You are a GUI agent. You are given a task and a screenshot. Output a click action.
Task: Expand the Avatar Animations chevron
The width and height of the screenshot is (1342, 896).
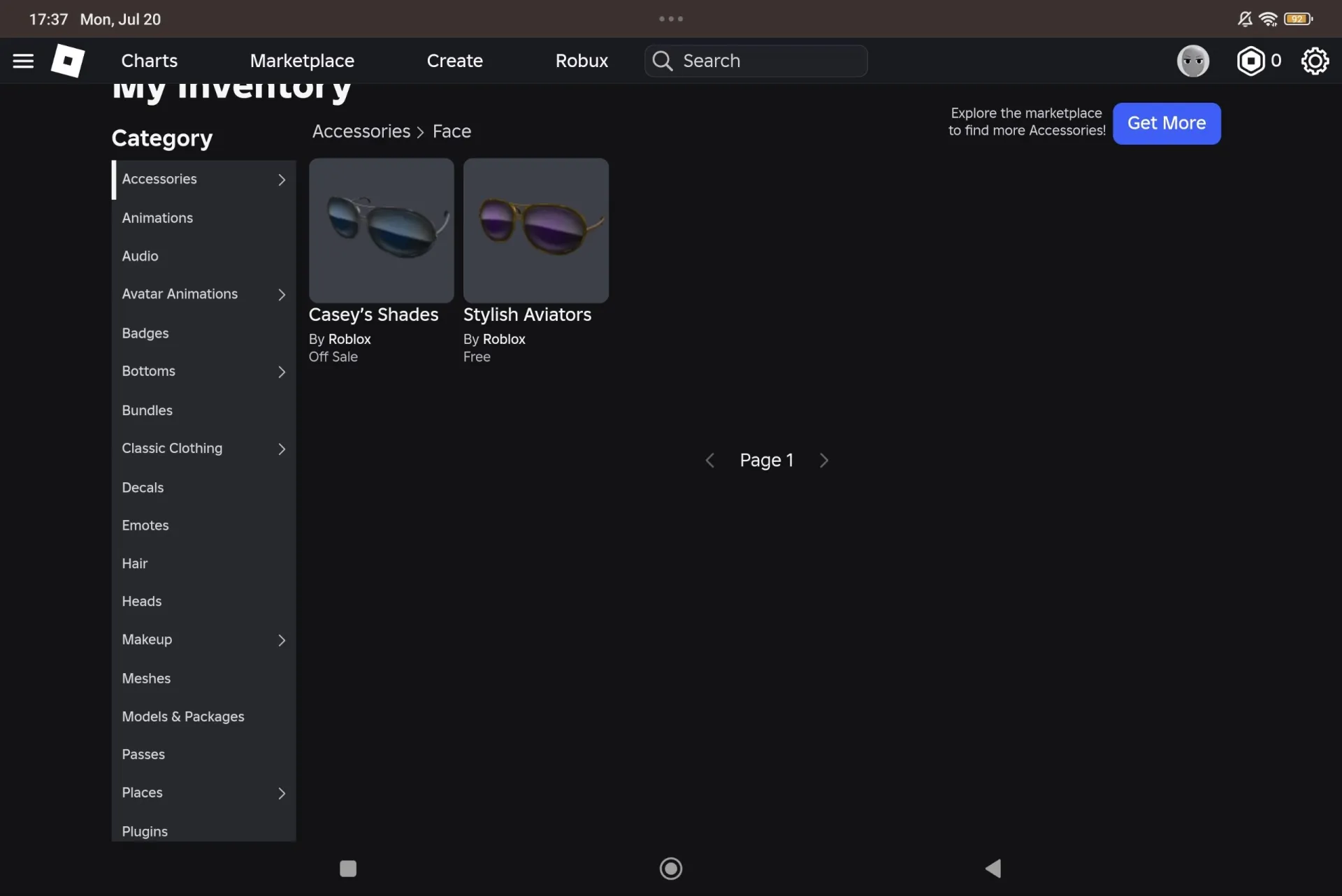pyautogui.click(x=282, y=295)
